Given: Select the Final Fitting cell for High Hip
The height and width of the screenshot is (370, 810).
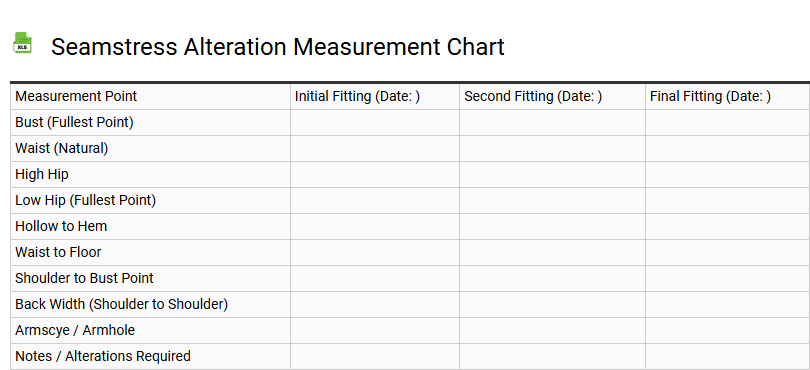Looking at the screenshot, I should click(727, 174).
